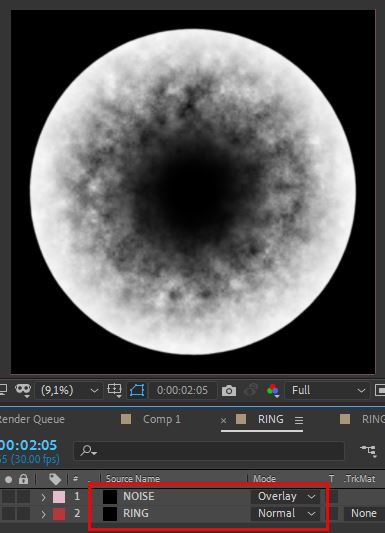Click the Label column tag icon
The width and height of the screenshot is (385, 533).
click(x=55, y=479)
